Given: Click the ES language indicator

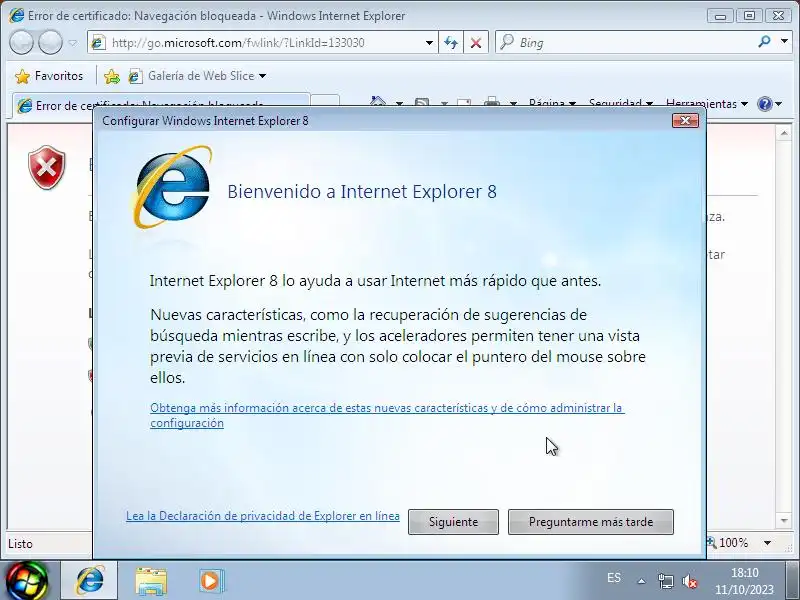Looking at the screenshot, I should 614,578.
